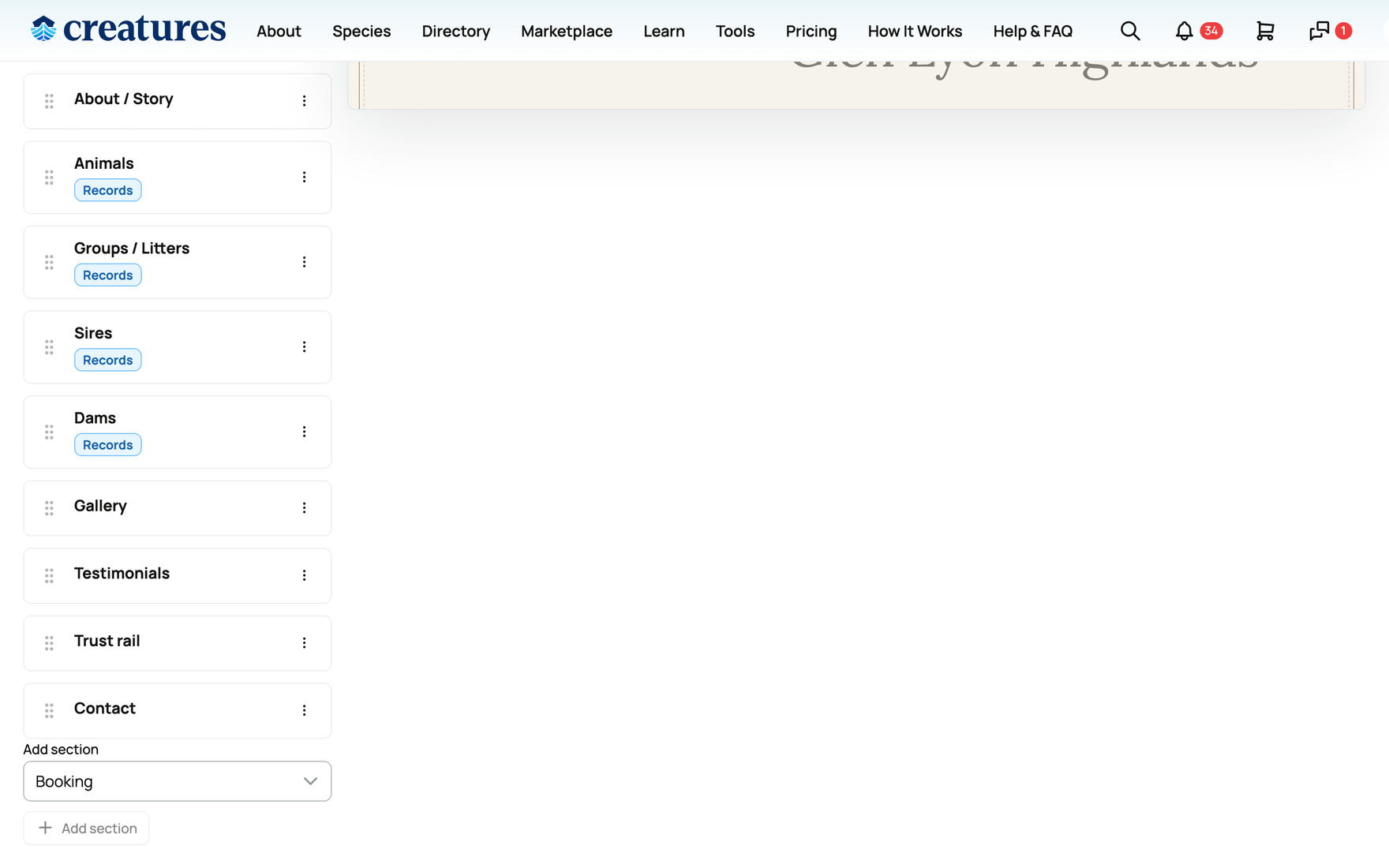Open the messages chat icon
The image size is (1389, 868).
[x=1319, y=31]
